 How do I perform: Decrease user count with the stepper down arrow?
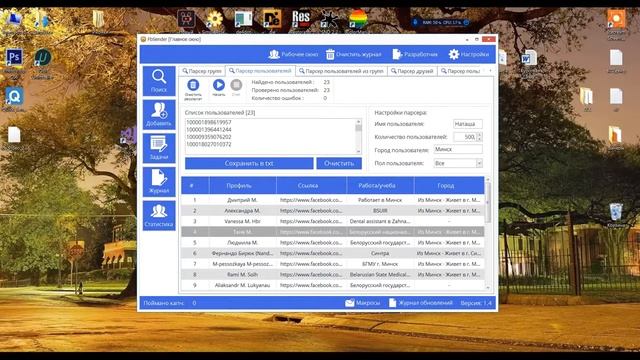tap(480, 139)
